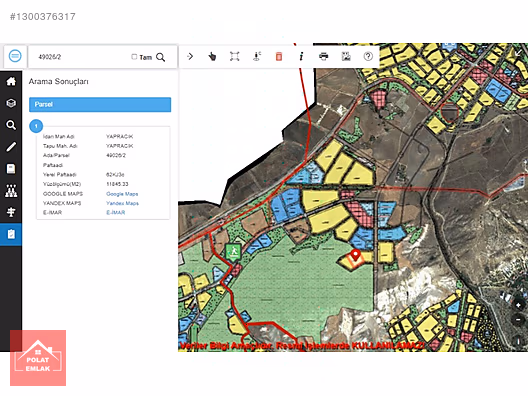528x396 pixels.
Task: Click the red location pin on map
Action: coord(355,255)
